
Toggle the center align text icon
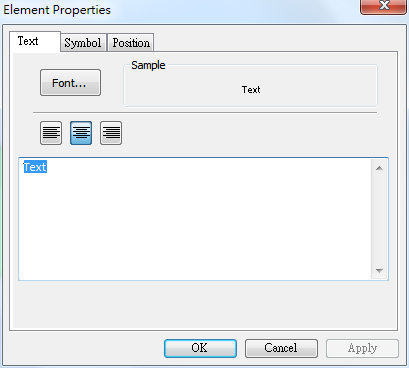(x=81, y=133)
